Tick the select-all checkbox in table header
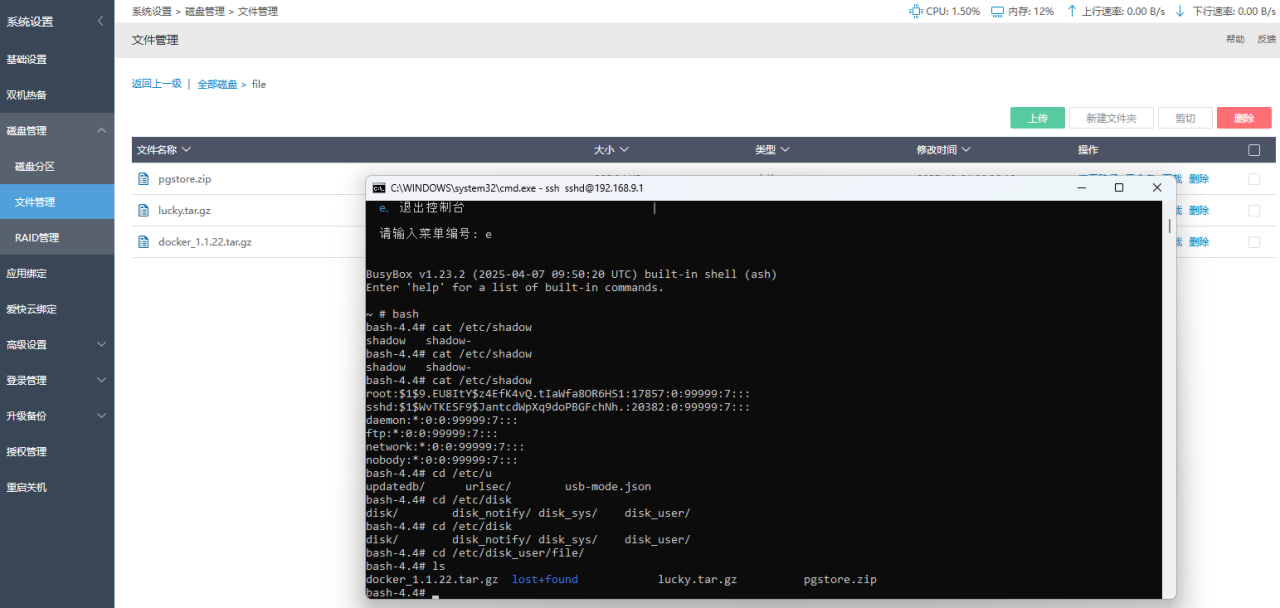Image resolution: width=1280 pixels, height=608 pixels. 1254,150
